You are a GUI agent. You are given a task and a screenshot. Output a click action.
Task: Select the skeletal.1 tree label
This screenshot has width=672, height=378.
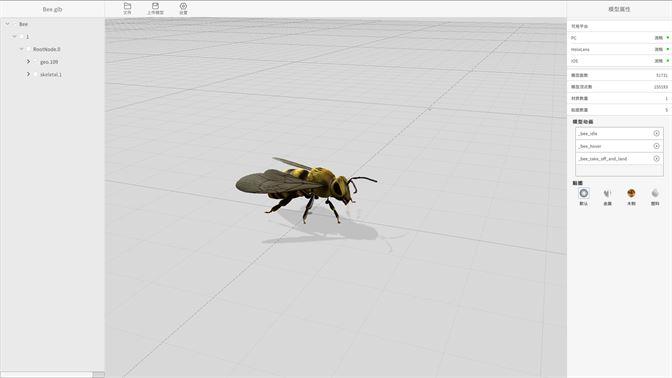pos(51,74)
